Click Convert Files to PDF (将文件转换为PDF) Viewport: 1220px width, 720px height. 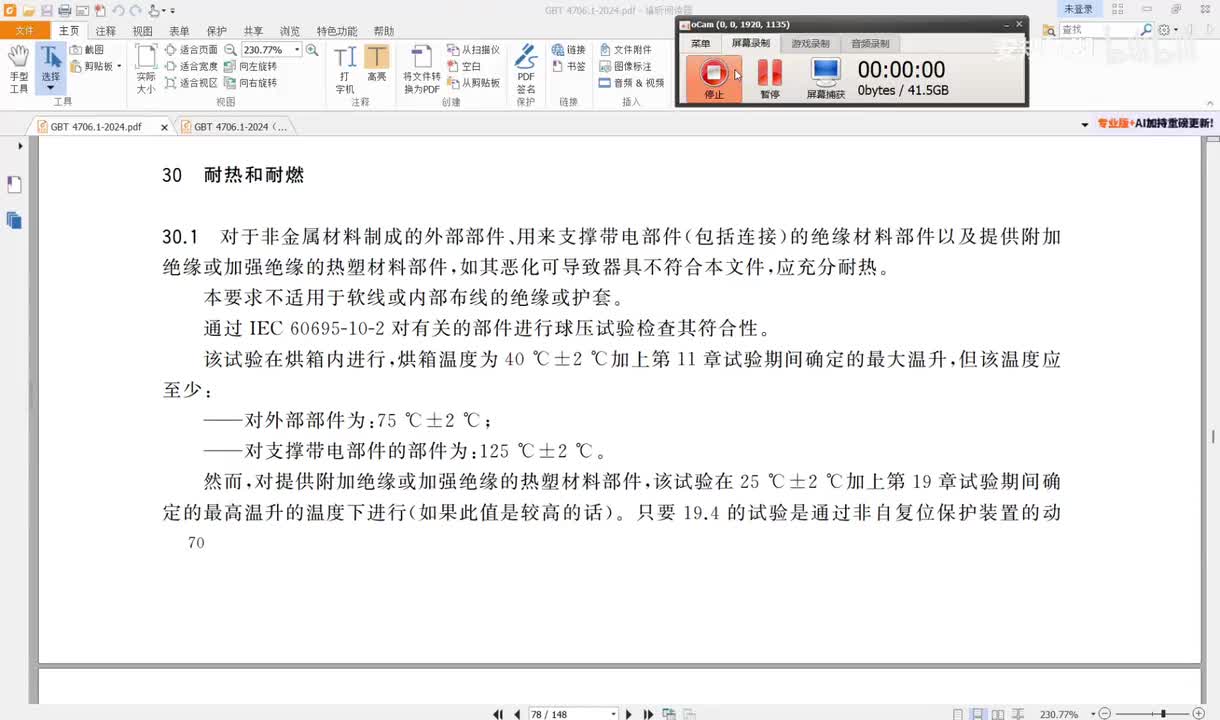(x=421, y=69)
